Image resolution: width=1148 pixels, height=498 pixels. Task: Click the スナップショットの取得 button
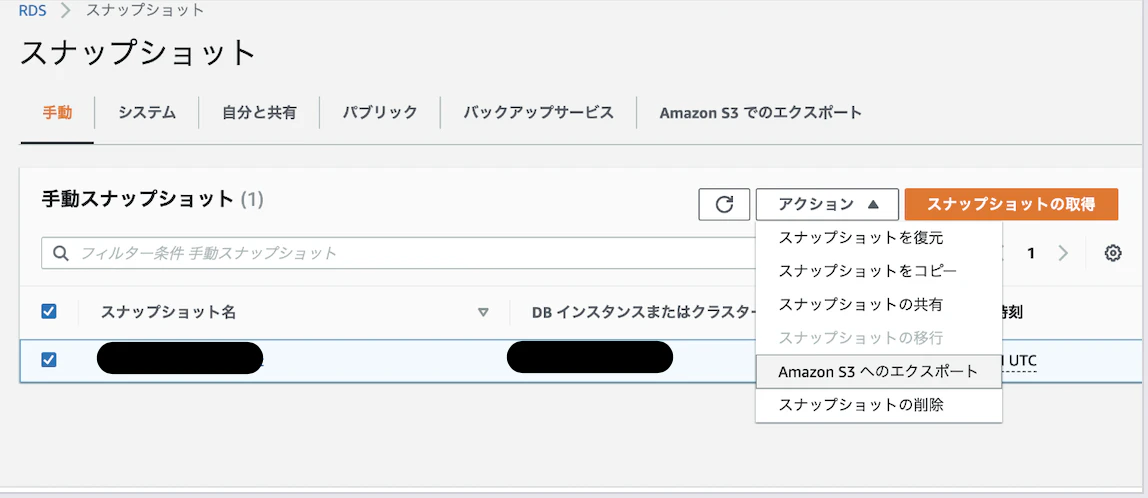point(1011,204)
